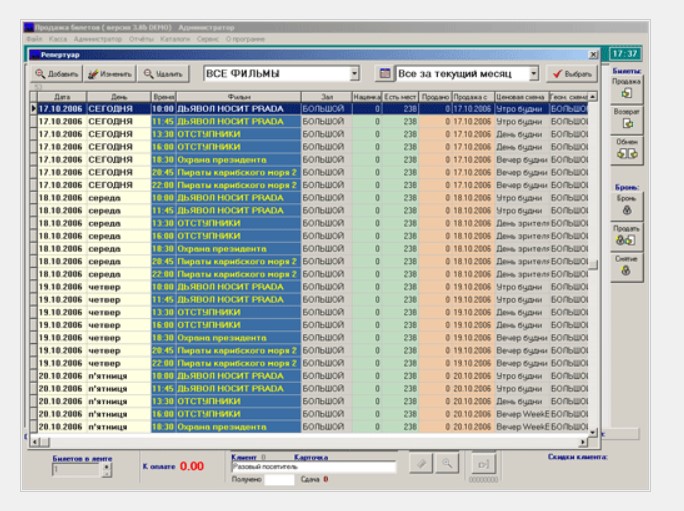
Task: Click Возврат ticket return button
Action: [x=626, y=119]
